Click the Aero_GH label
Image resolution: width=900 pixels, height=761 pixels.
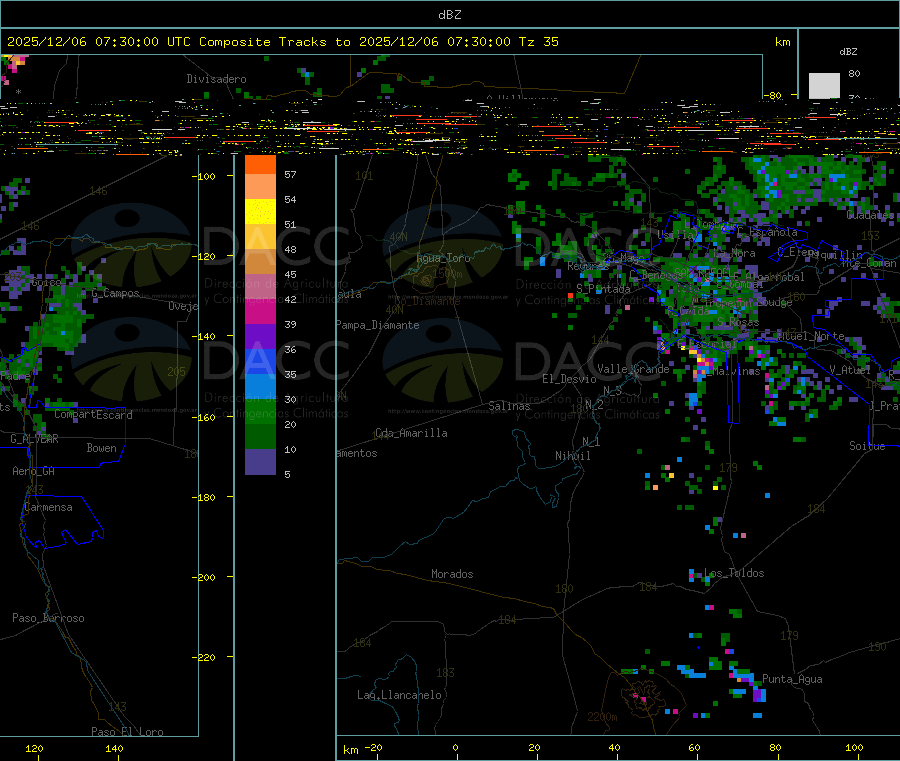[x=33, y=471]
